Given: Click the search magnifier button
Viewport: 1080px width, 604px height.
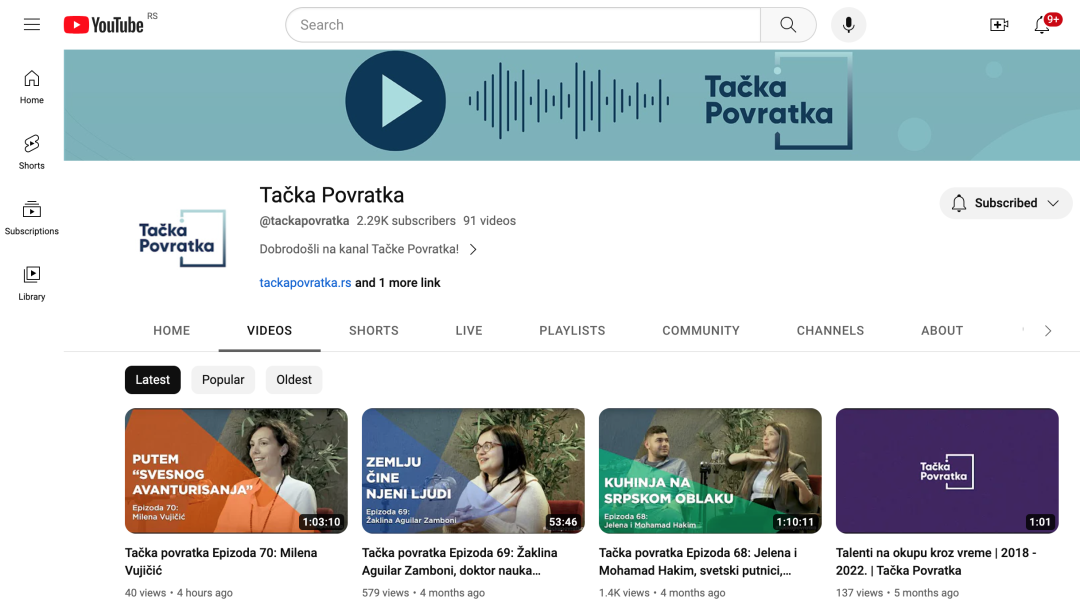Looking at the screenshot, I should coord(788,25).
